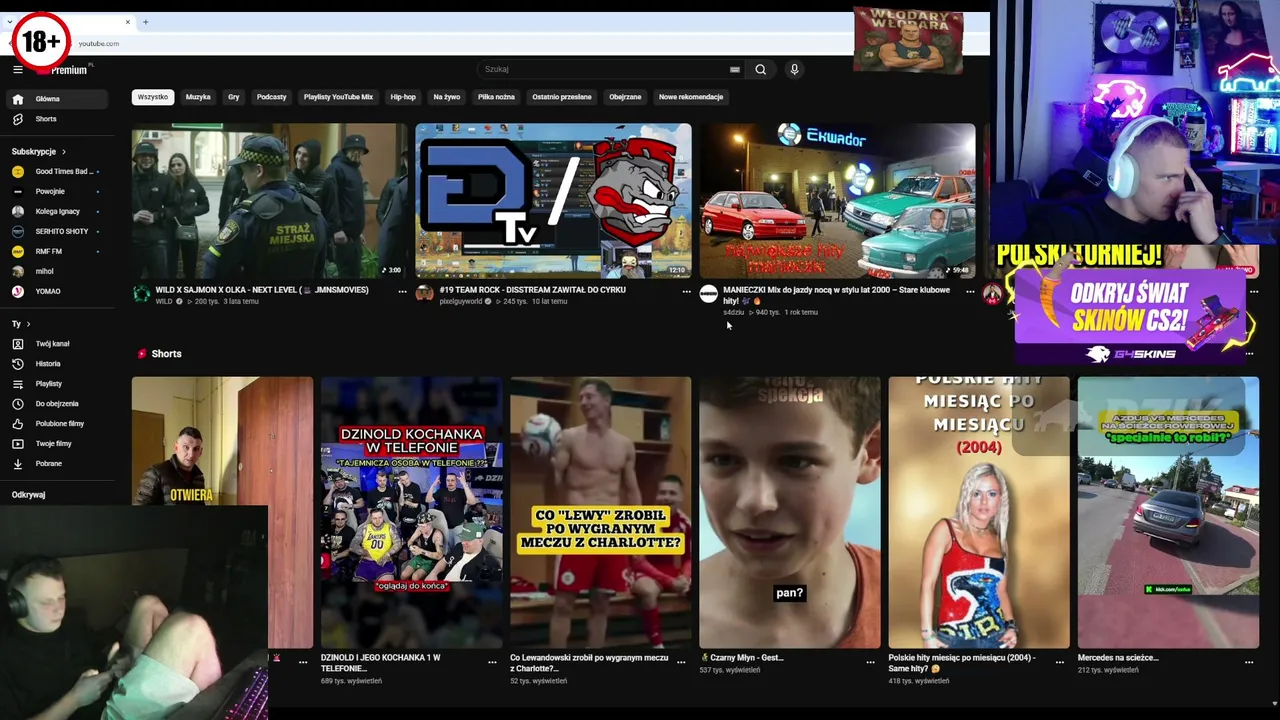Close the current browser tab
This screenshot has height=720, width=1280.
(x=128, y=22)
